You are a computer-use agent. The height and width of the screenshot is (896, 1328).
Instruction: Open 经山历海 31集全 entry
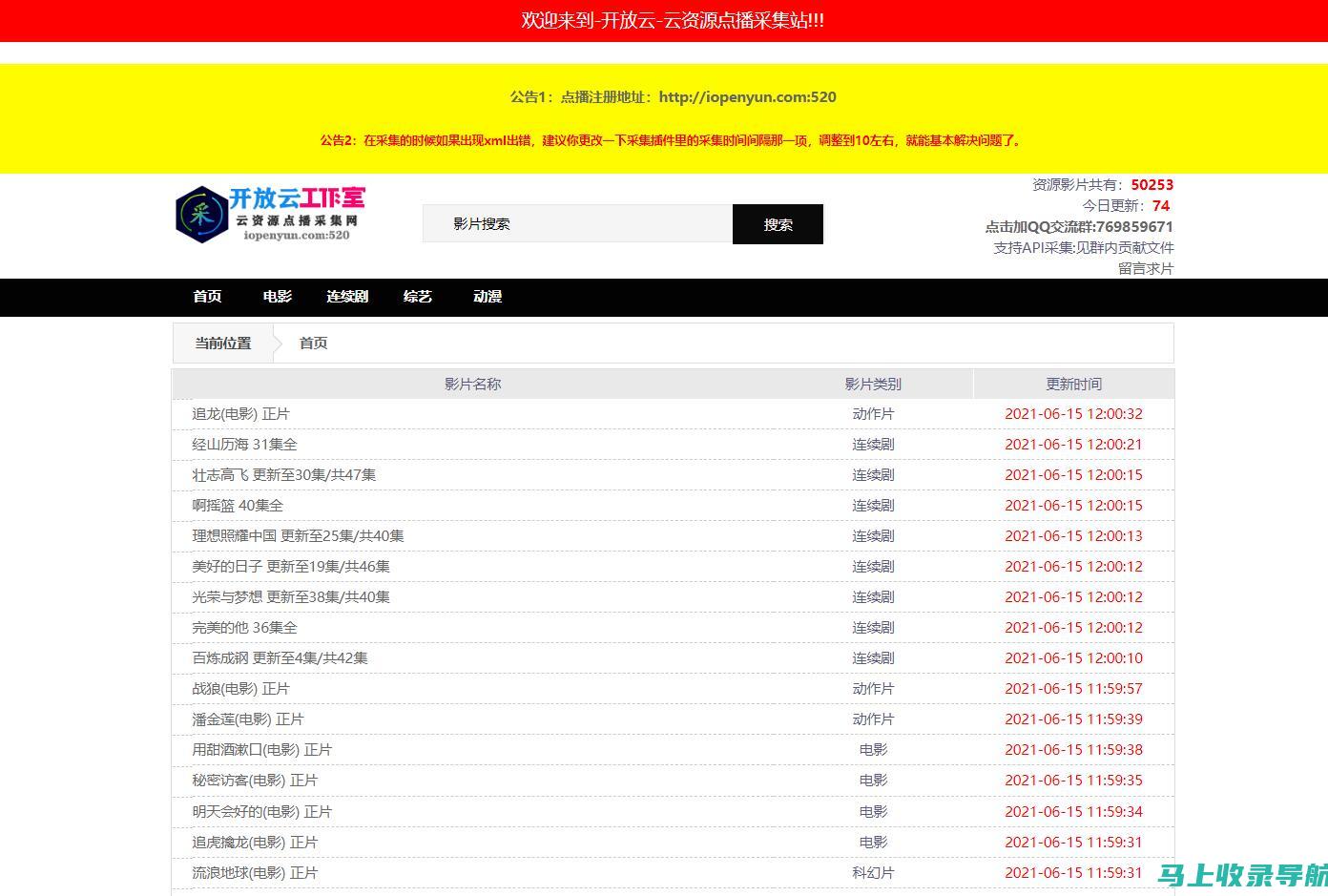244,444
